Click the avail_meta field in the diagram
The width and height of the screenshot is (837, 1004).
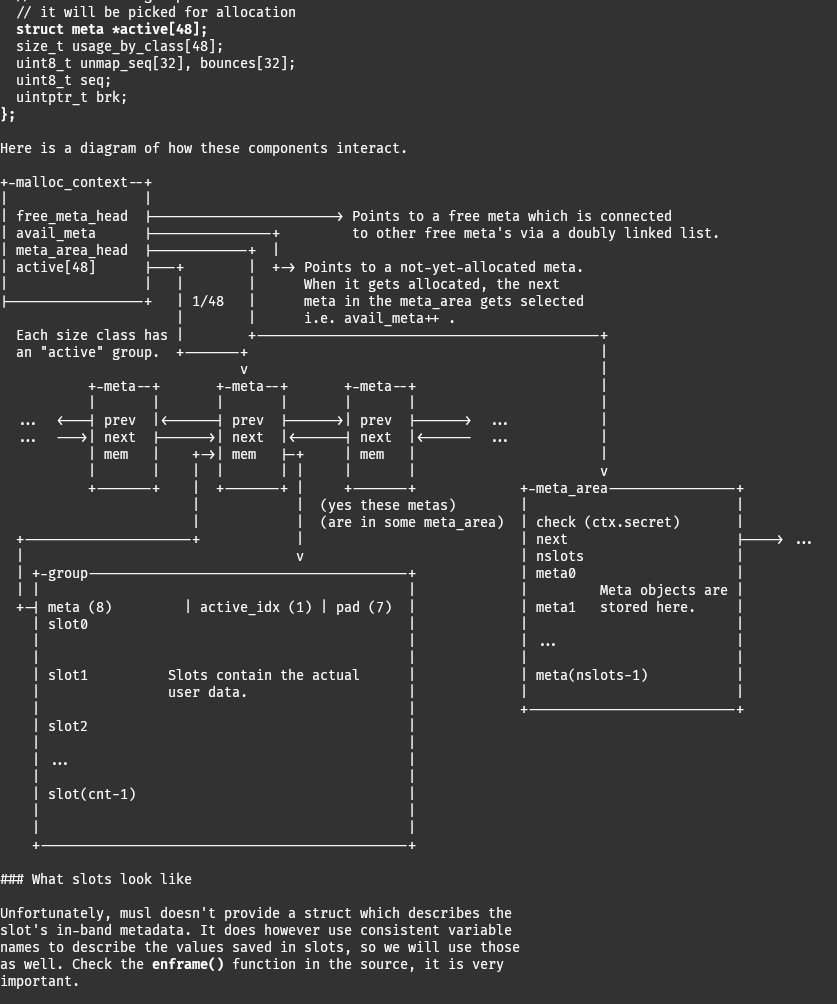tap(56, 233)
